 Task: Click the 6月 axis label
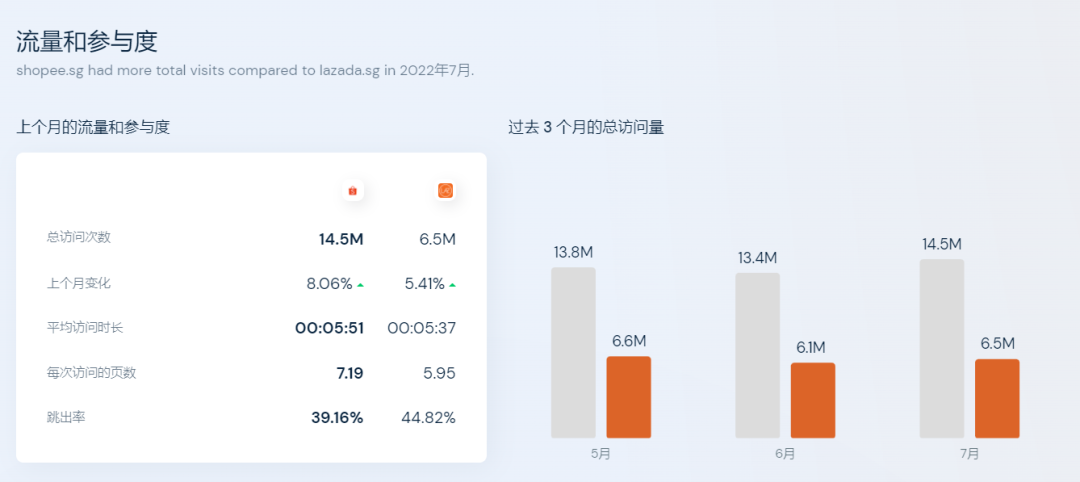click(785, 454)
